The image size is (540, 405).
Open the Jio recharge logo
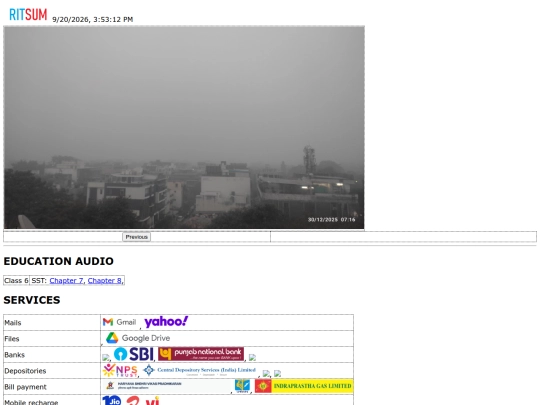tap(112, 401)
